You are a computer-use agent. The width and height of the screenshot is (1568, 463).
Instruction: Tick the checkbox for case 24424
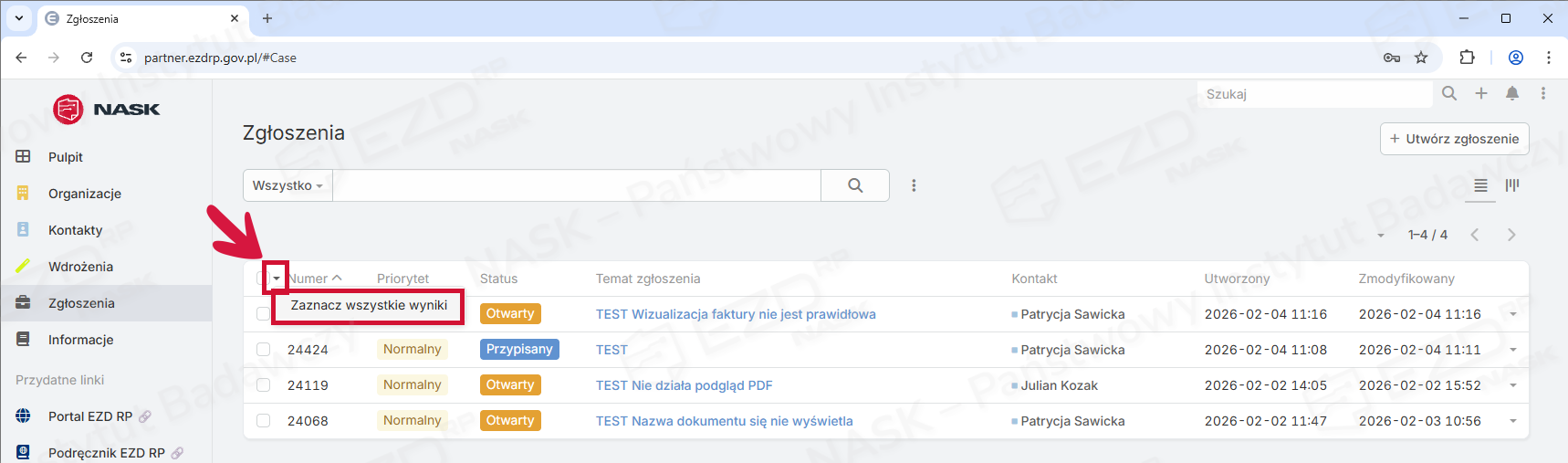(x=263, y=350)
